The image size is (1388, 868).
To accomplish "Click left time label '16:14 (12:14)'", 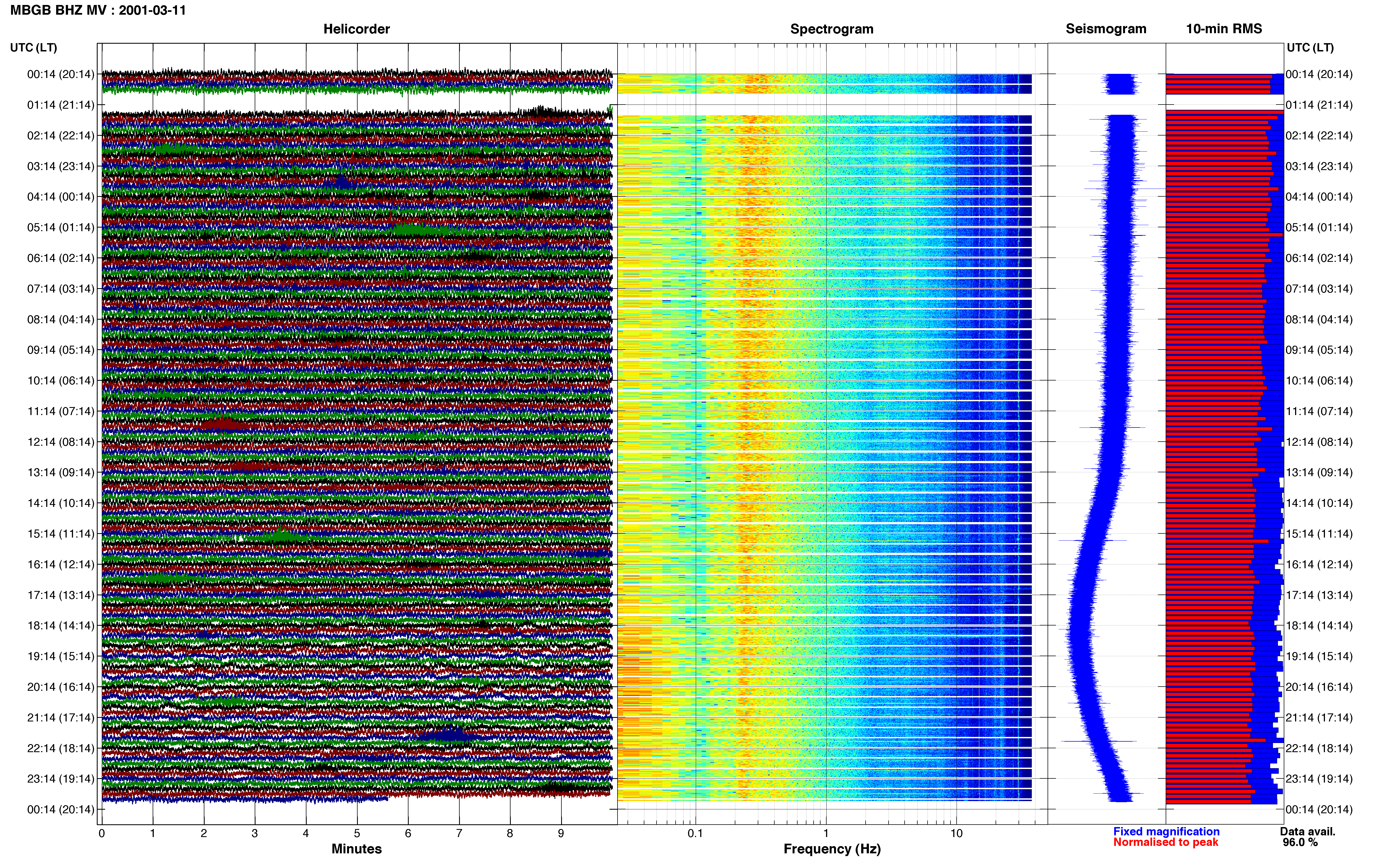I will click(x=61, y=564).
